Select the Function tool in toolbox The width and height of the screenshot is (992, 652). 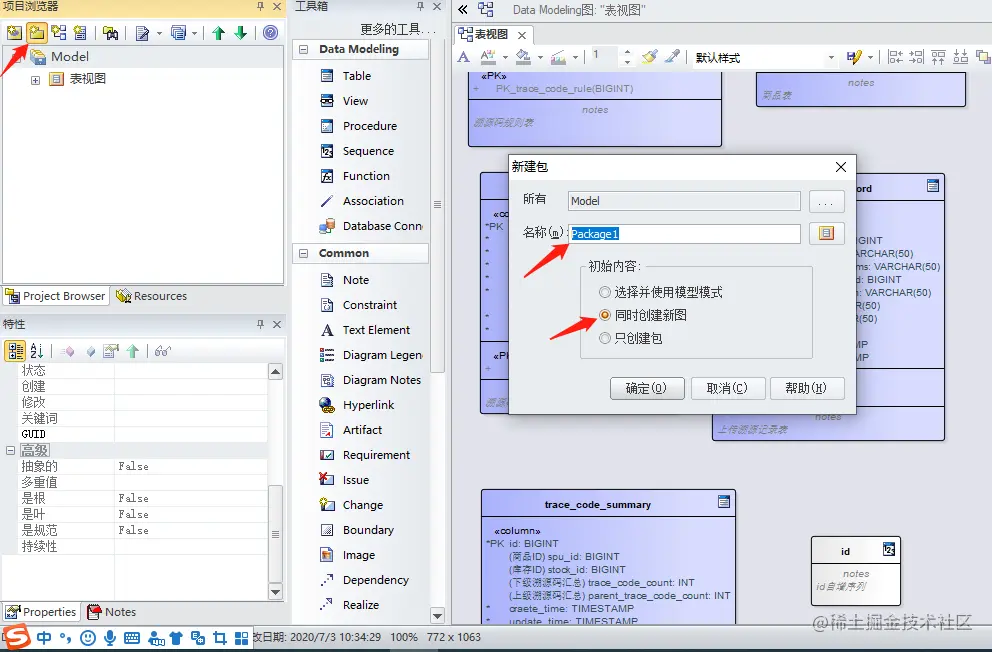click(366, 176)
